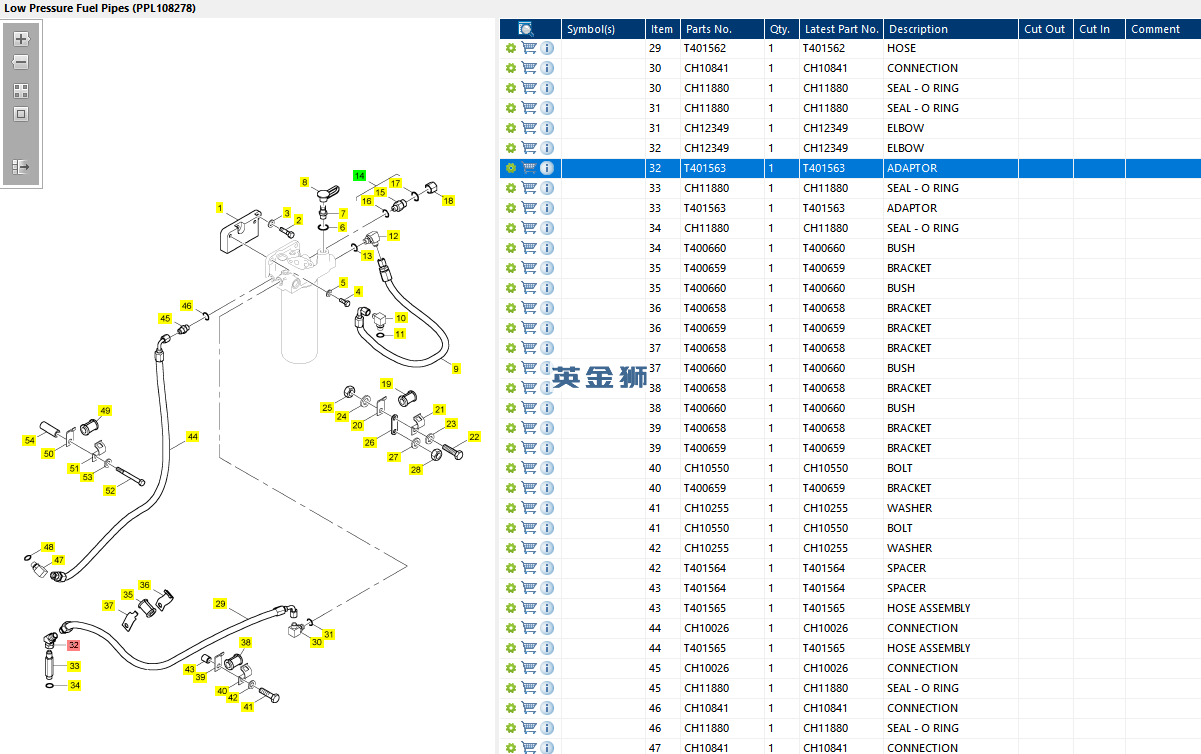
Task: Open info for item 29 T401562 HOSE
Action: point(547,48)
